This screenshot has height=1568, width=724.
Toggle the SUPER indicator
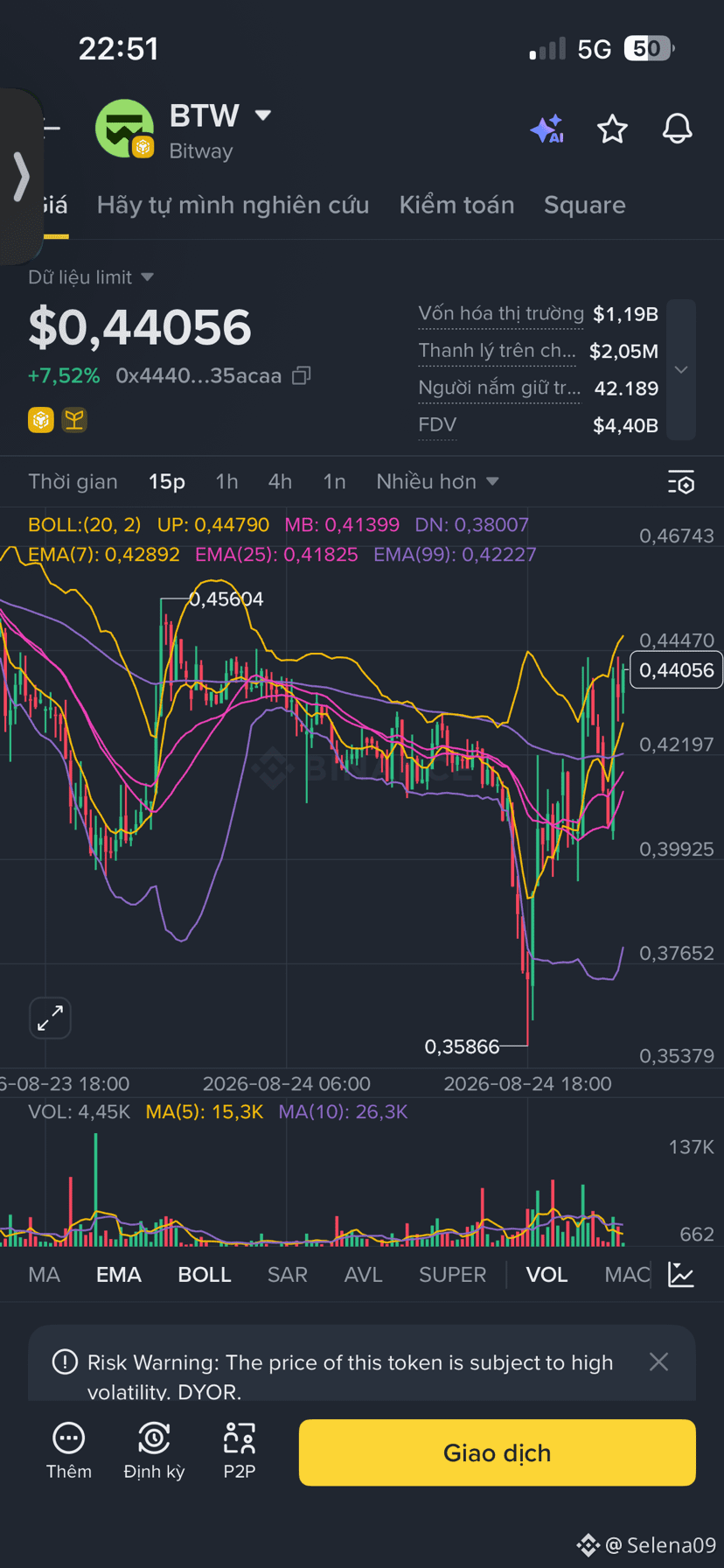(x=452, y=1274)
